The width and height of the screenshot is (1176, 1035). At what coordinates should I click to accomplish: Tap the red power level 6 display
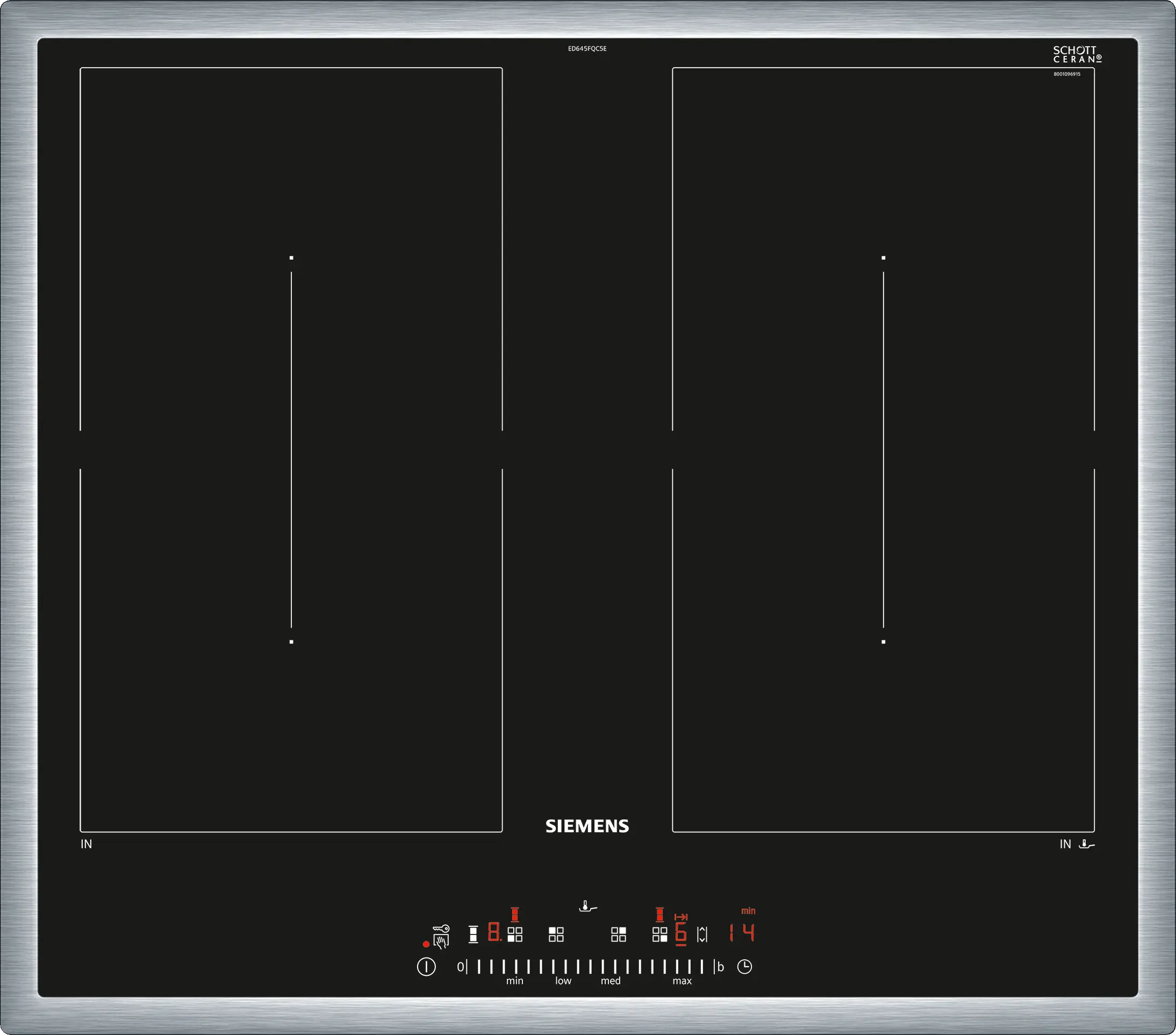(x=680, y=932)
